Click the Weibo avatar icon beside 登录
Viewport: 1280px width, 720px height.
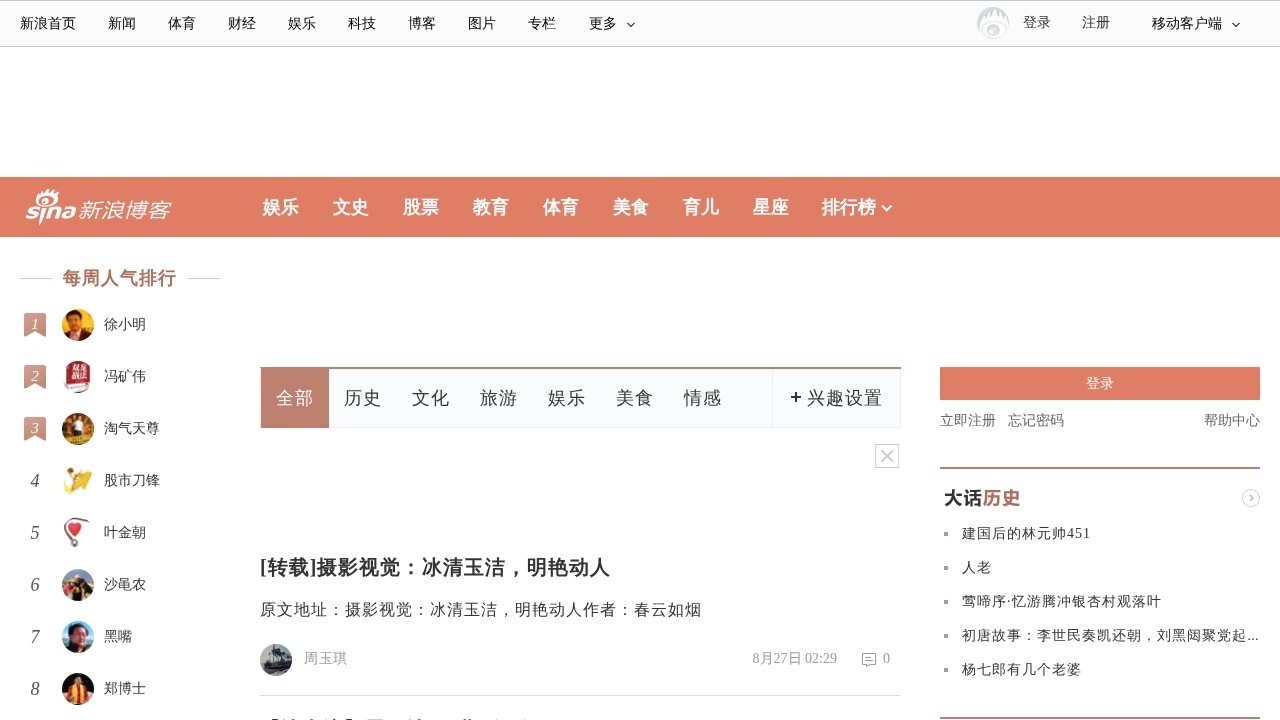click(x=993, y=23)
